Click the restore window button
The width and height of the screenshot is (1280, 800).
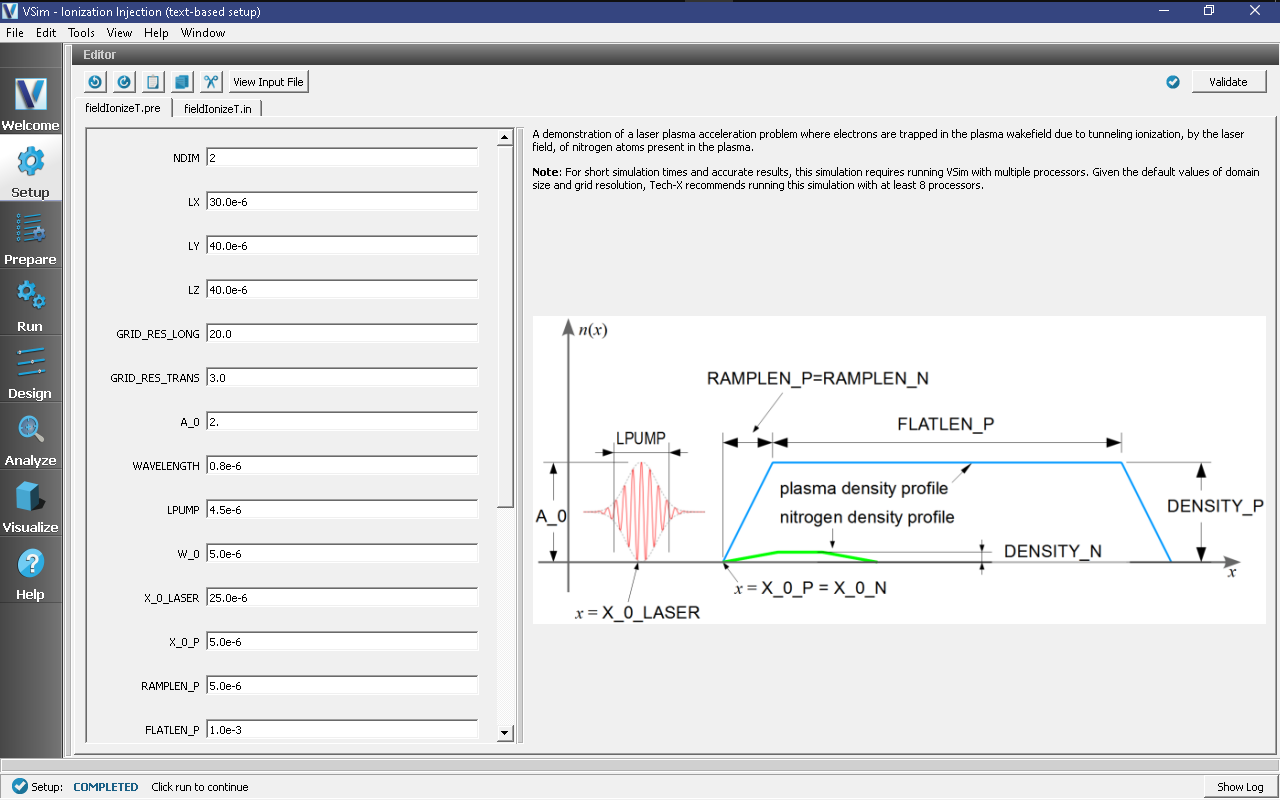click(x=1209, y=10)
